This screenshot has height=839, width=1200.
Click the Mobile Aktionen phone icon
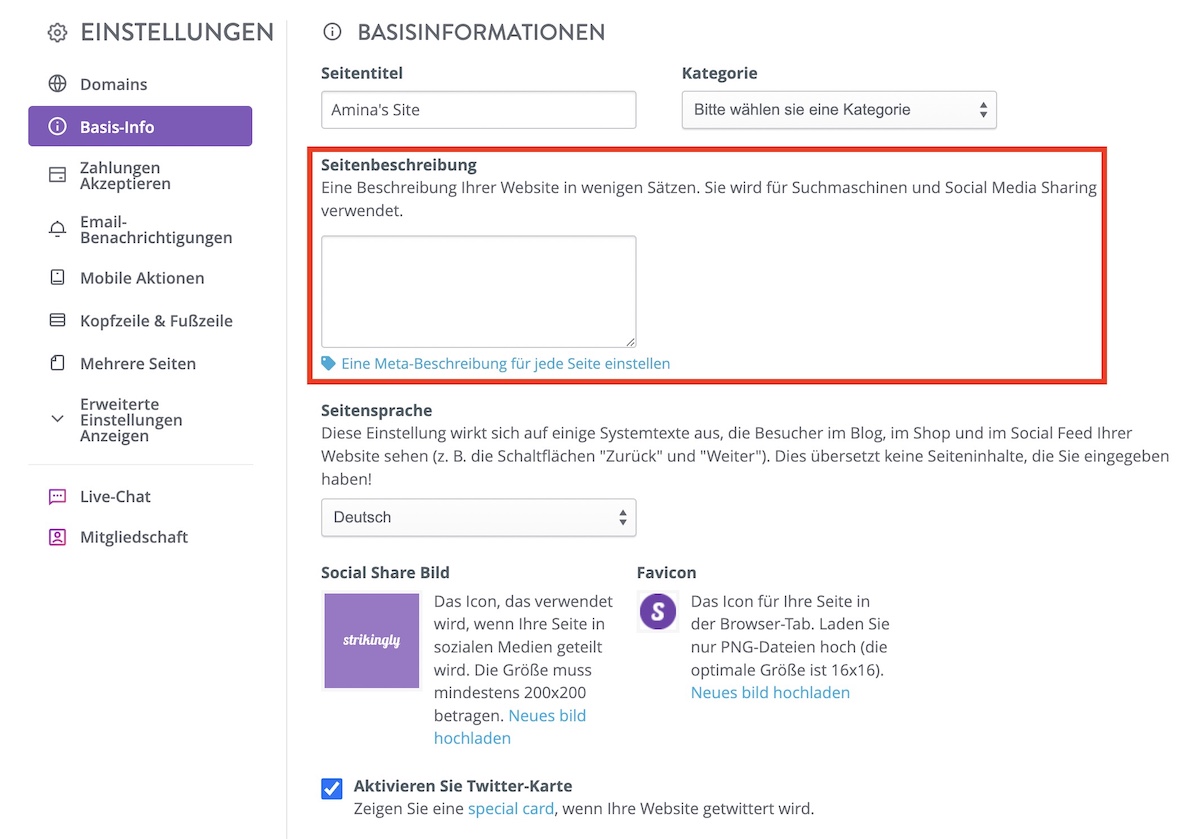[x=58, y=277]
